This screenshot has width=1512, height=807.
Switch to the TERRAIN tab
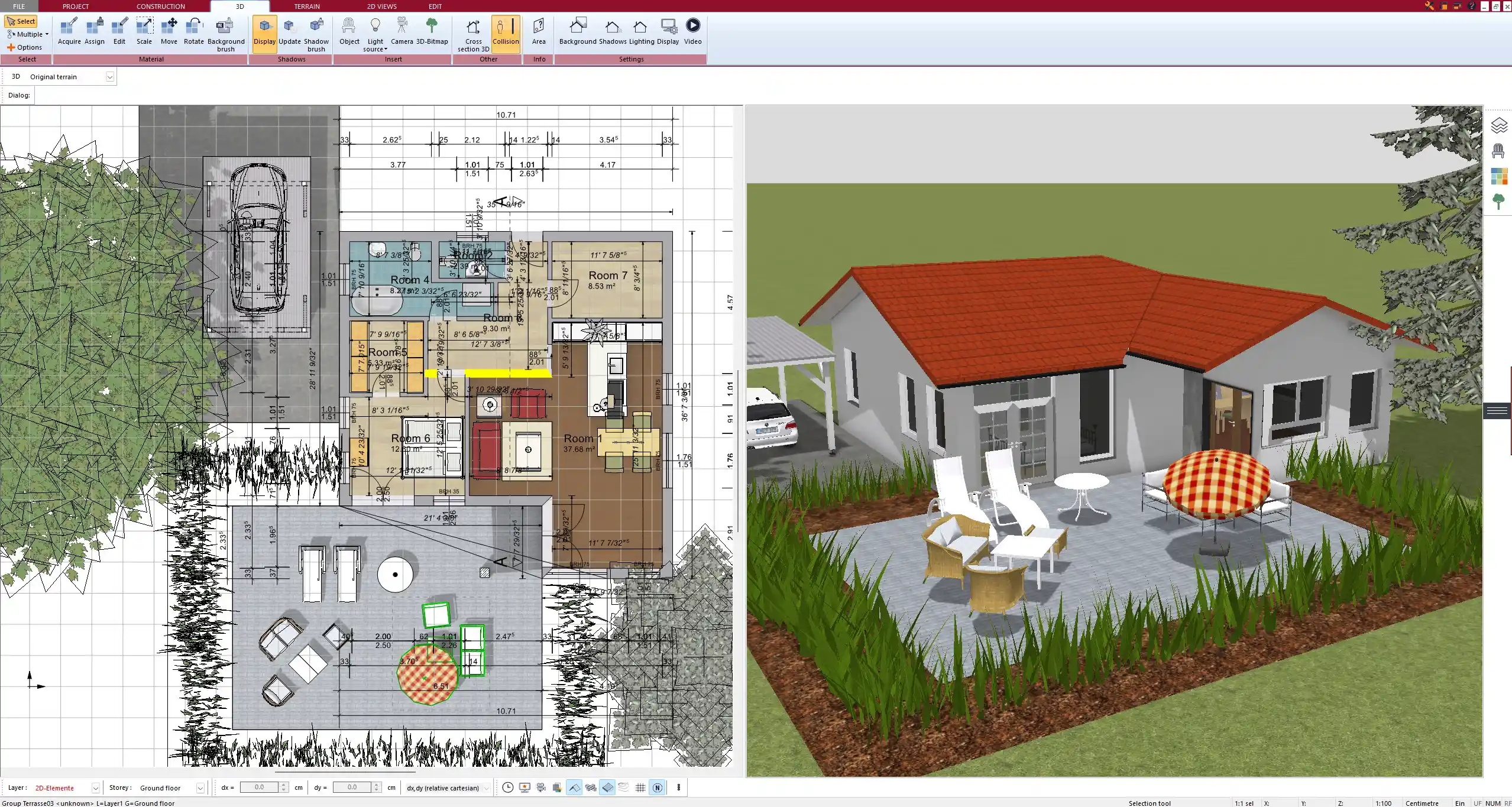[307, 6]
